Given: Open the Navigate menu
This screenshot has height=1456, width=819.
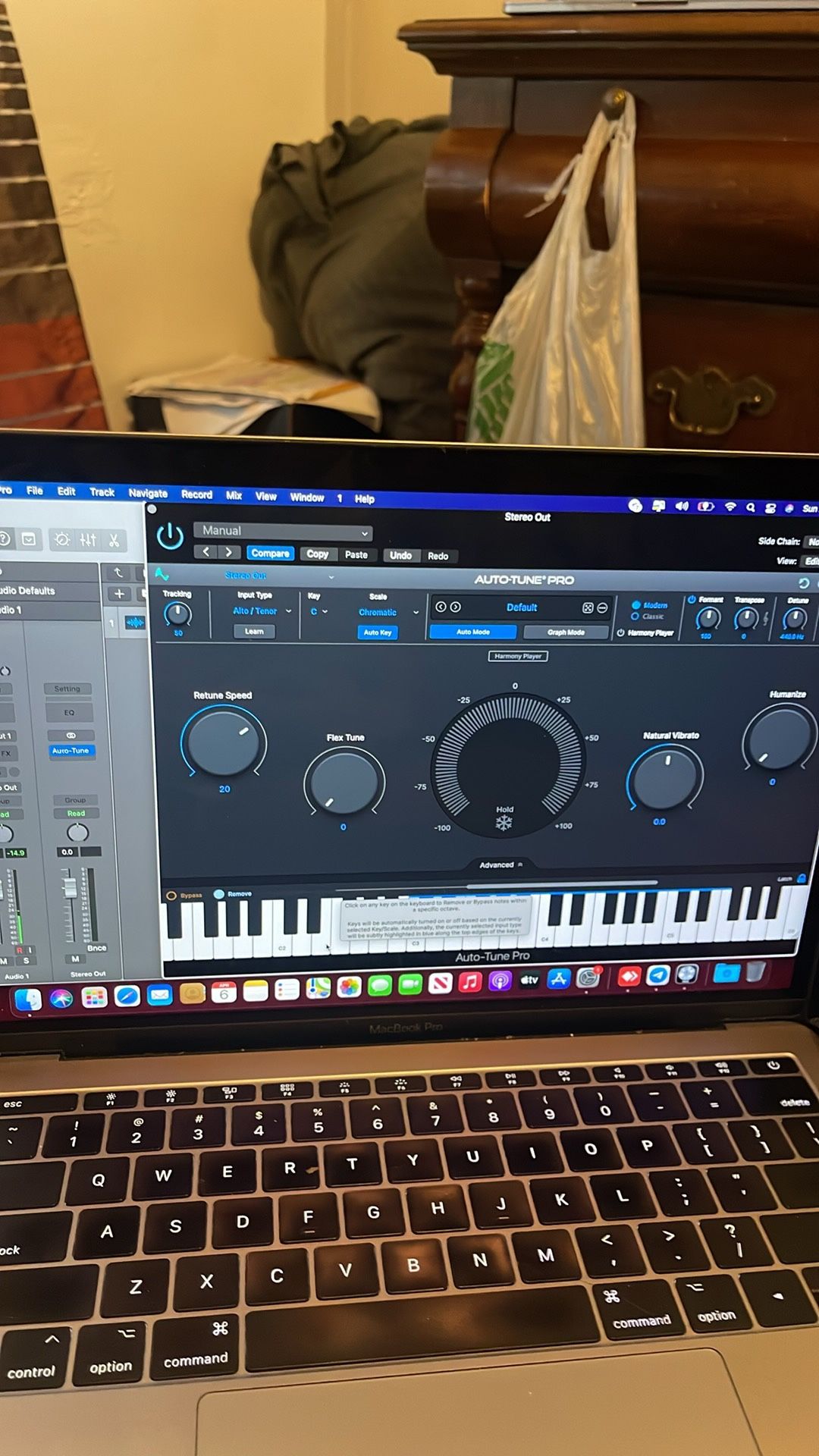Looking at the screenshot, I should tap(148, 493).
